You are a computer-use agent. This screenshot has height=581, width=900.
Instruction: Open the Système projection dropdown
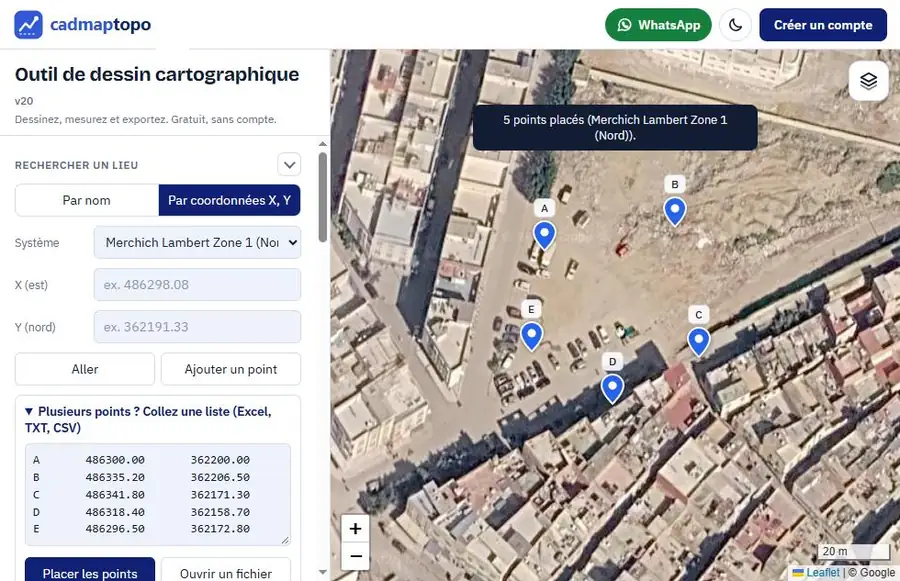[x=197, y=242]
